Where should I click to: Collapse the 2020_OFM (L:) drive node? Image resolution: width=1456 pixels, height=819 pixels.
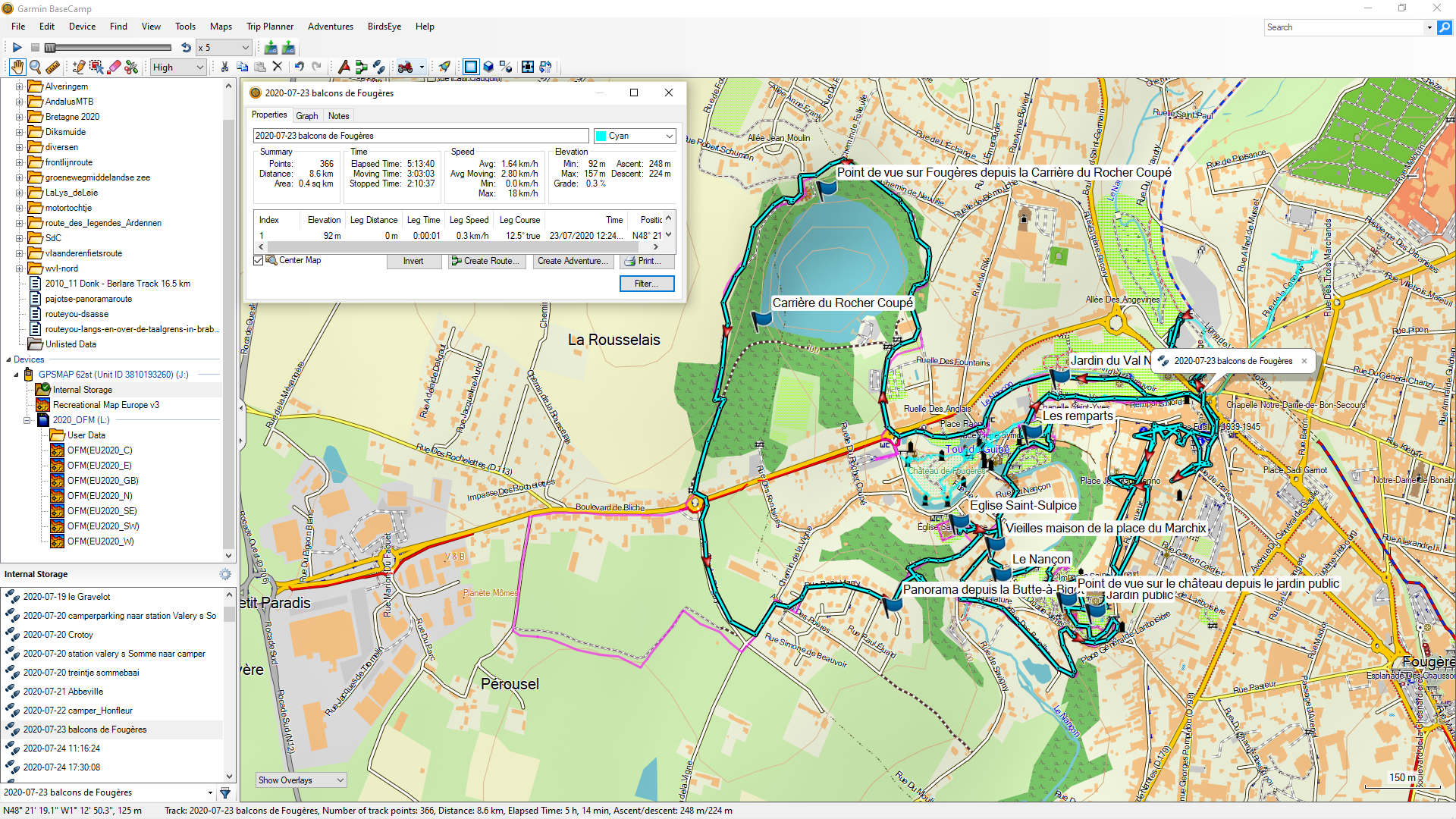click(x=27, y=420)
